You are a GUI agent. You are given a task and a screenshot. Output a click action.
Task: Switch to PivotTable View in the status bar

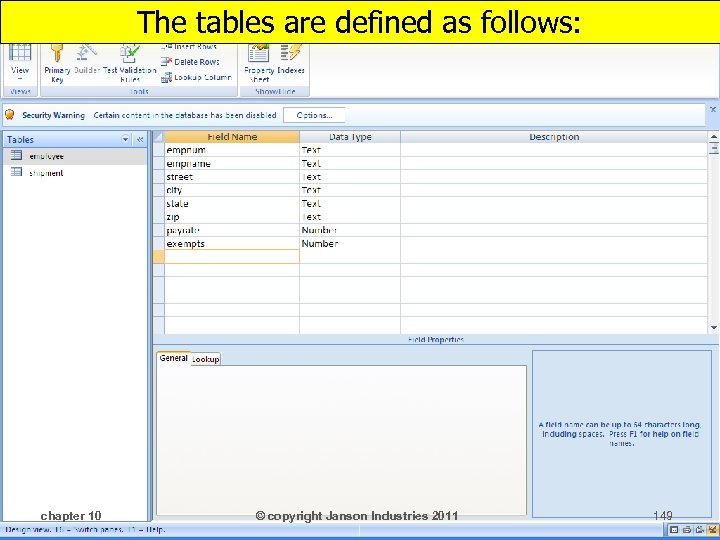tap(687, 529)
